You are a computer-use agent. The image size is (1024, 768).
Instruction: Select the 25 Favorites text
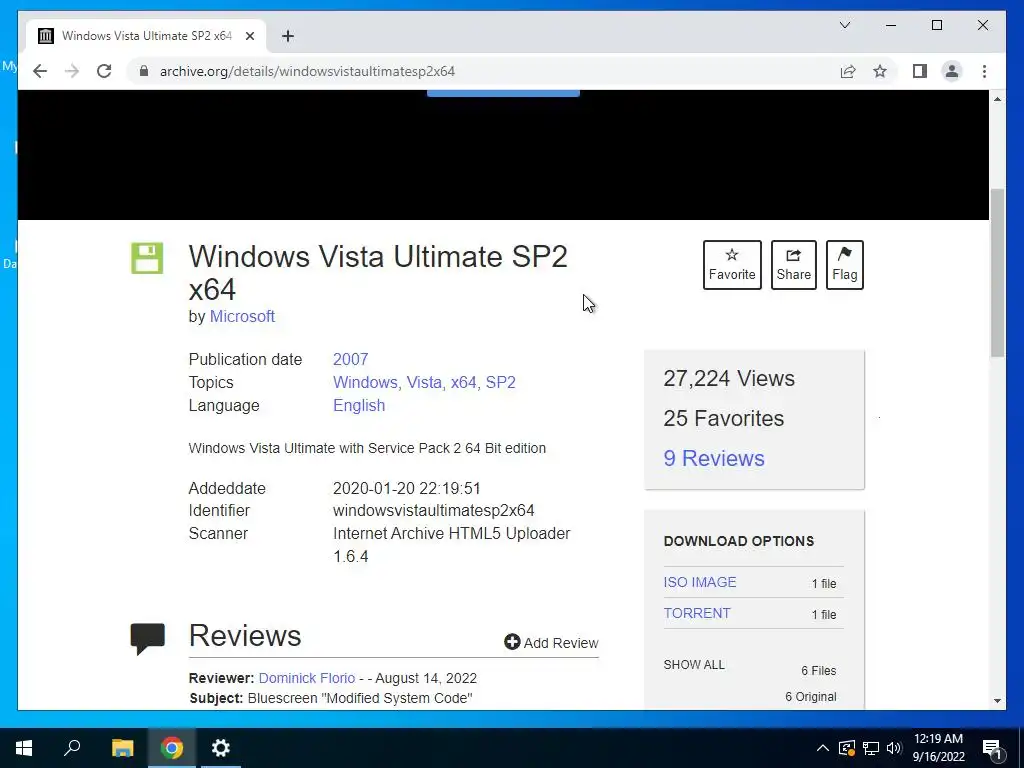[x=724, y=419]
